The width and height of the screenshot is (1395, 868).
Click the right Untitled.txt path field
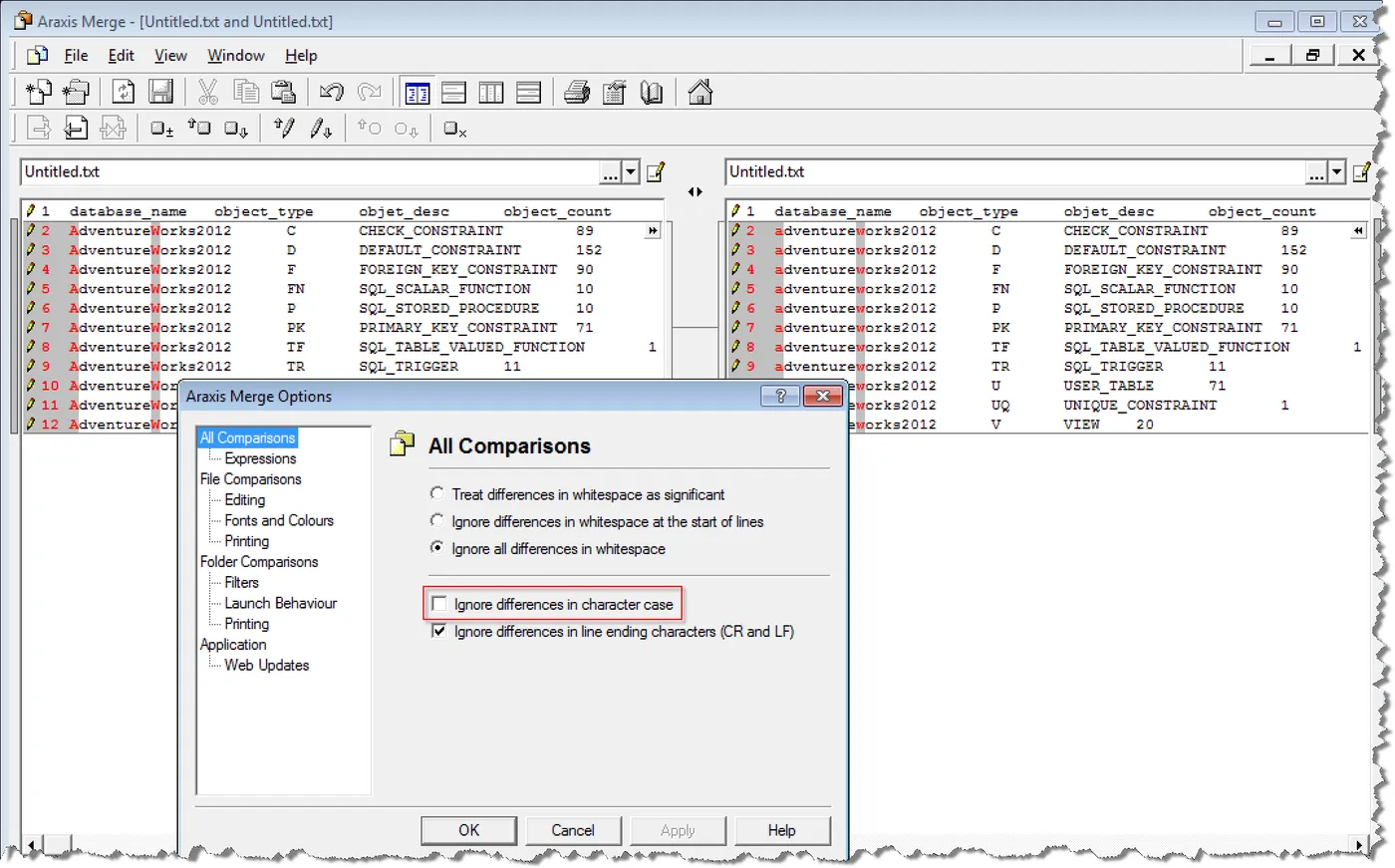click(1015, 172)
